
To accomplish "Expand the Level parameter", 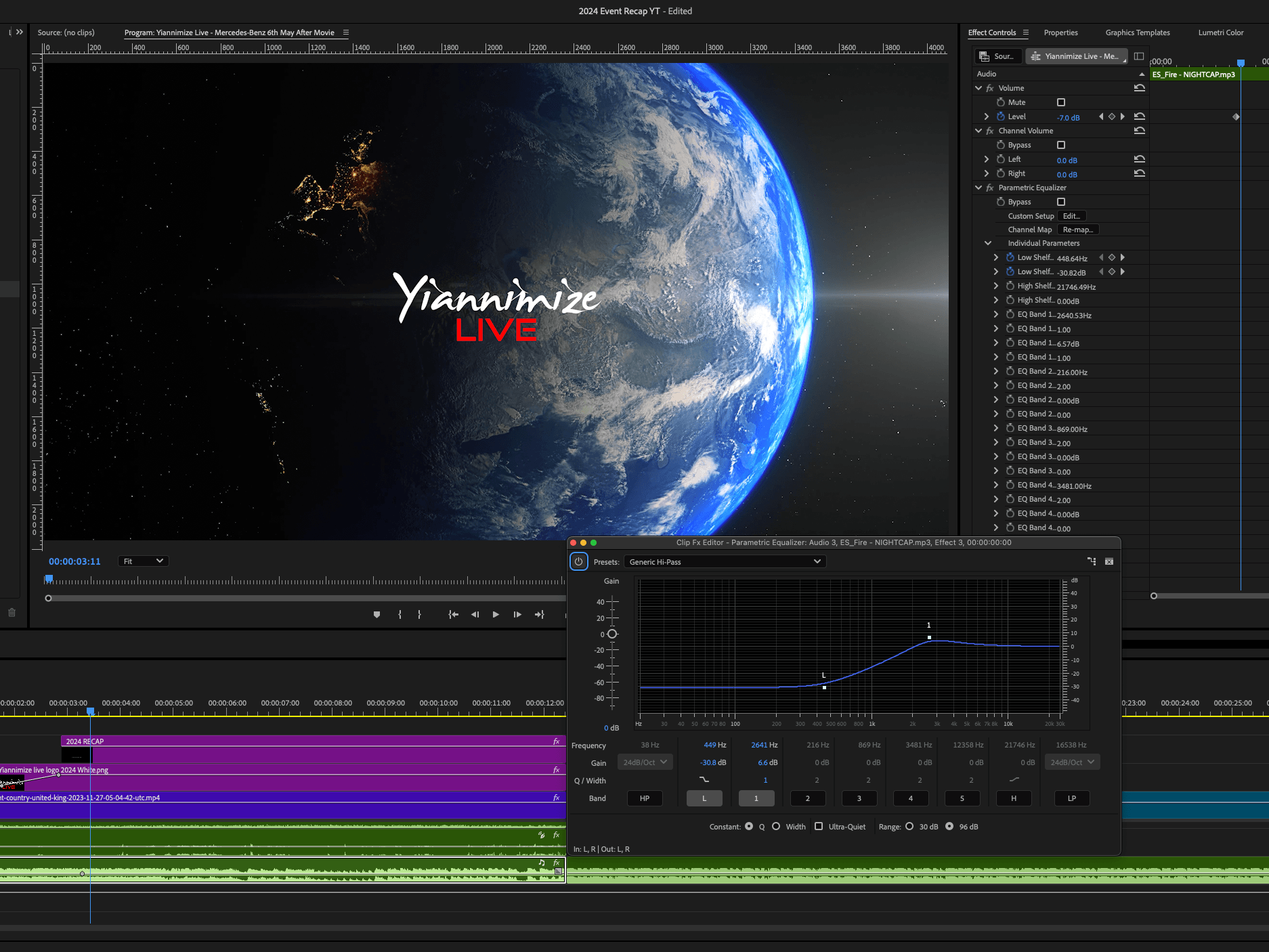I will 987,116.
